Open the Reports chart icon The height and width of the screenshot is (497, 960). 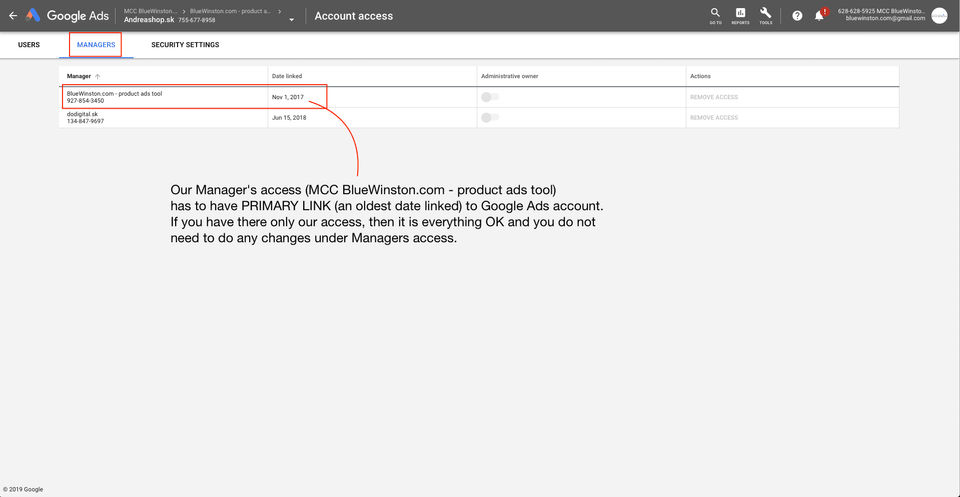click(740, 15)
